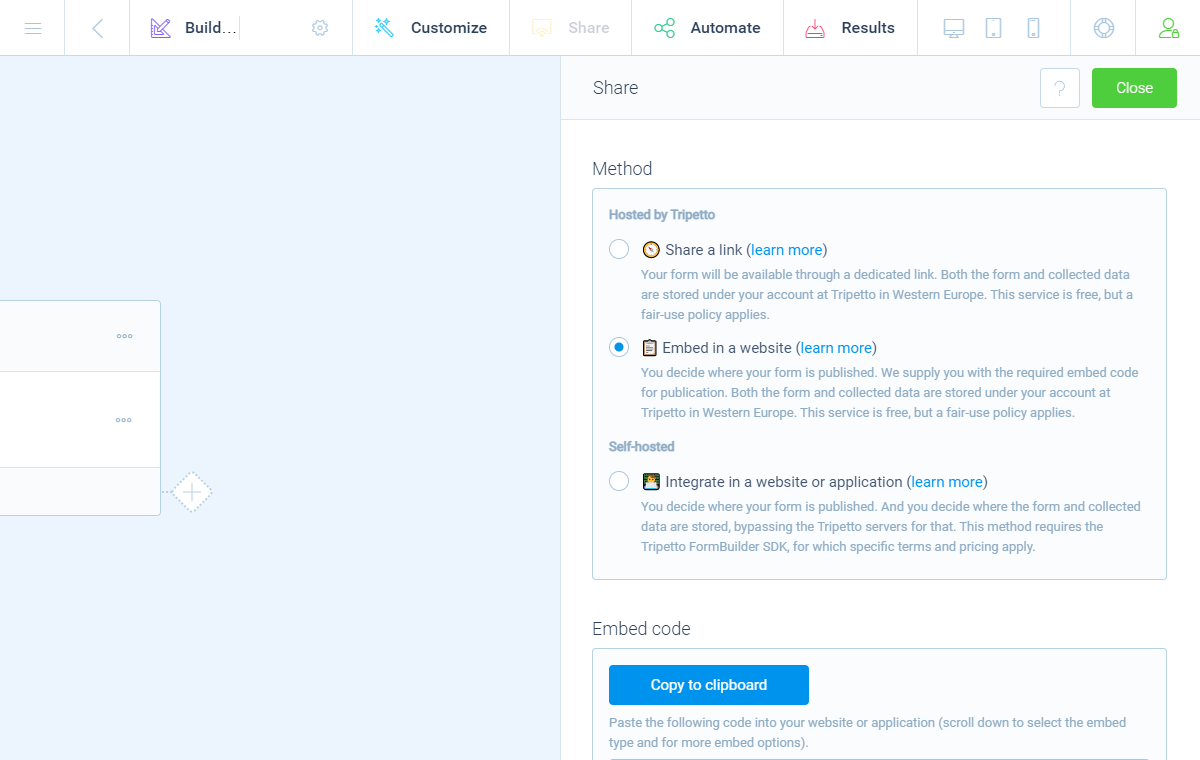Add a new section with the plus diamond
The width and height of the screenshot is (1200, 760).
point(191,492)
